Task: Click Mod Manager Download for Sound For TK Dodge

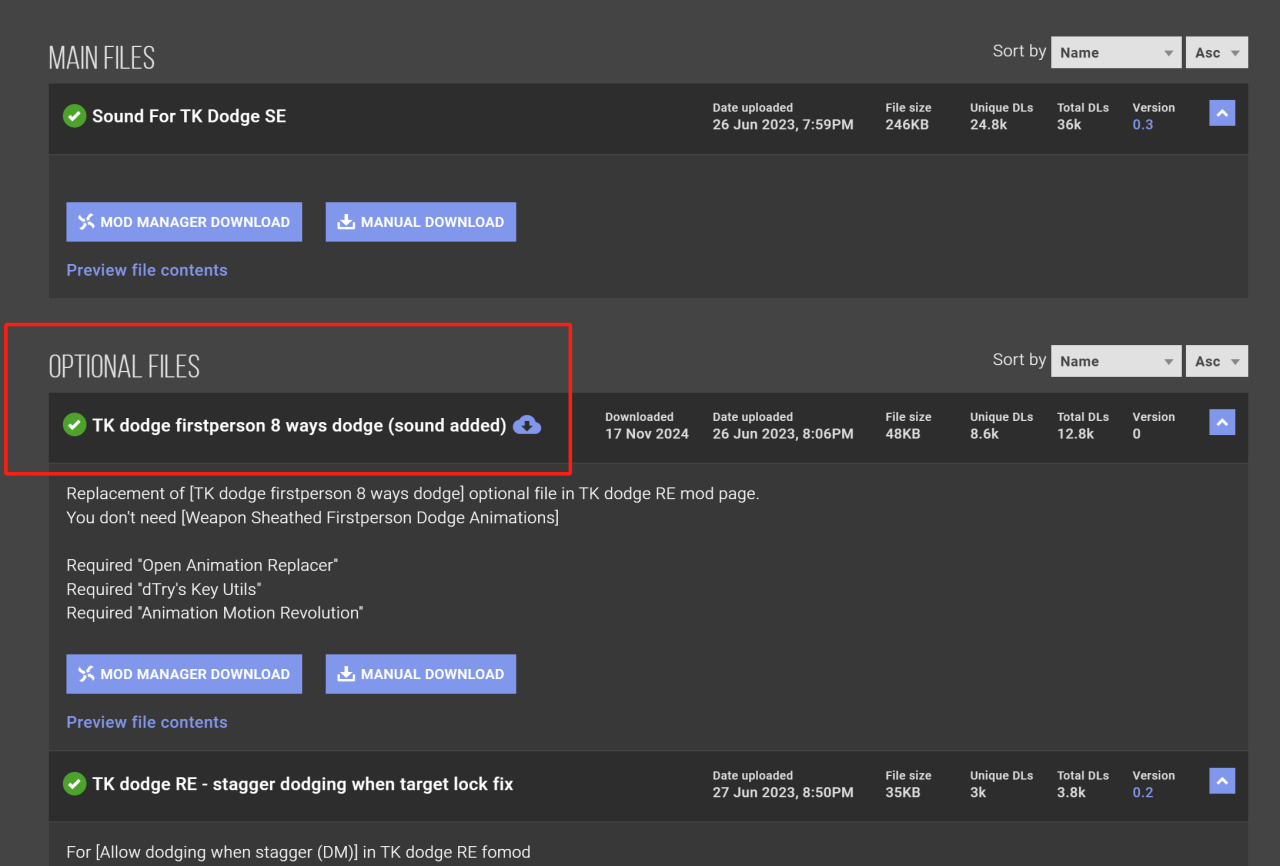Action: tap(184, 222)
